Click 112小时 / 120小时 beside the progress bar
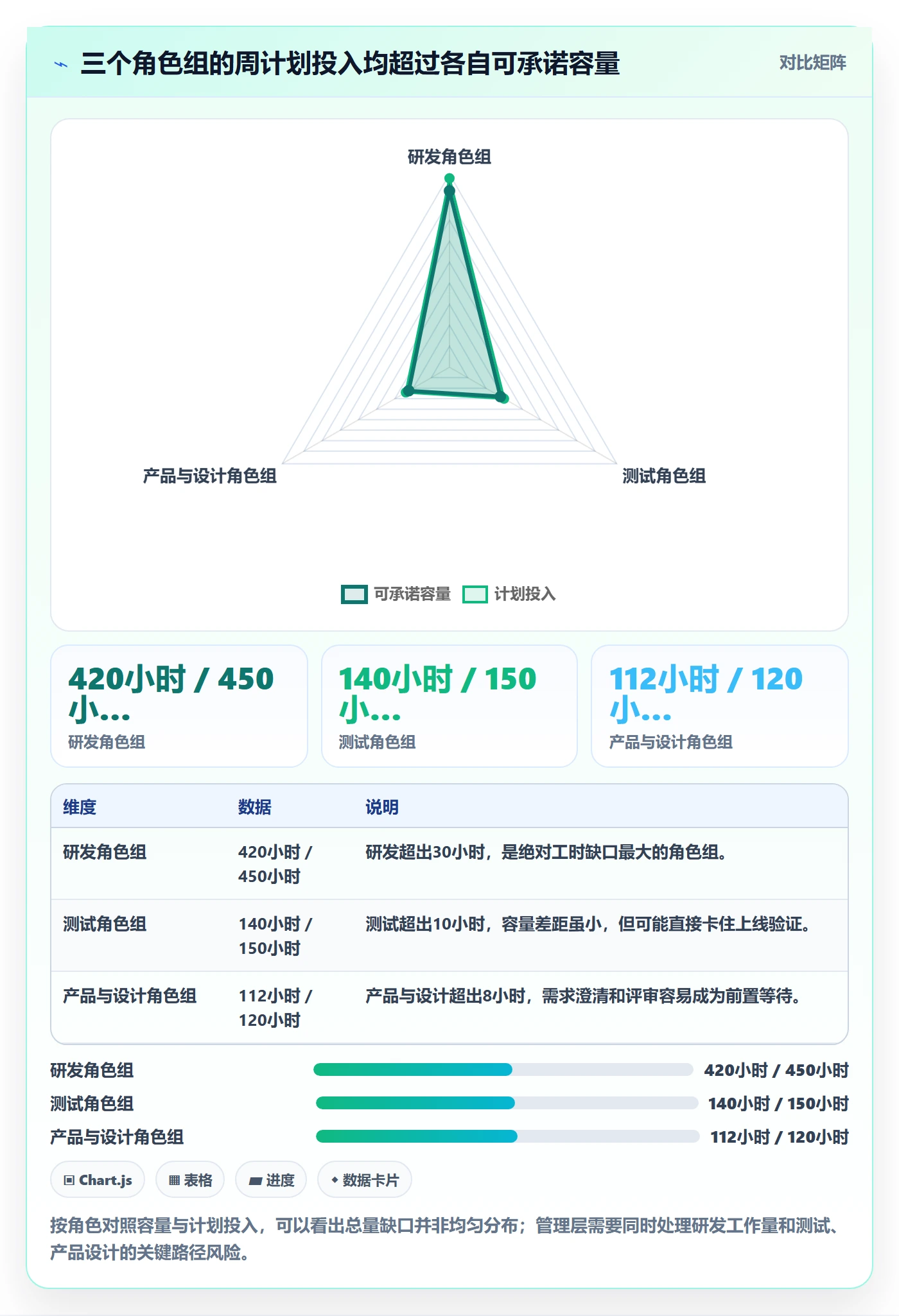The height and width of the screenshot is (1316, 899). pyautogui.click(x=780, y=1137)
